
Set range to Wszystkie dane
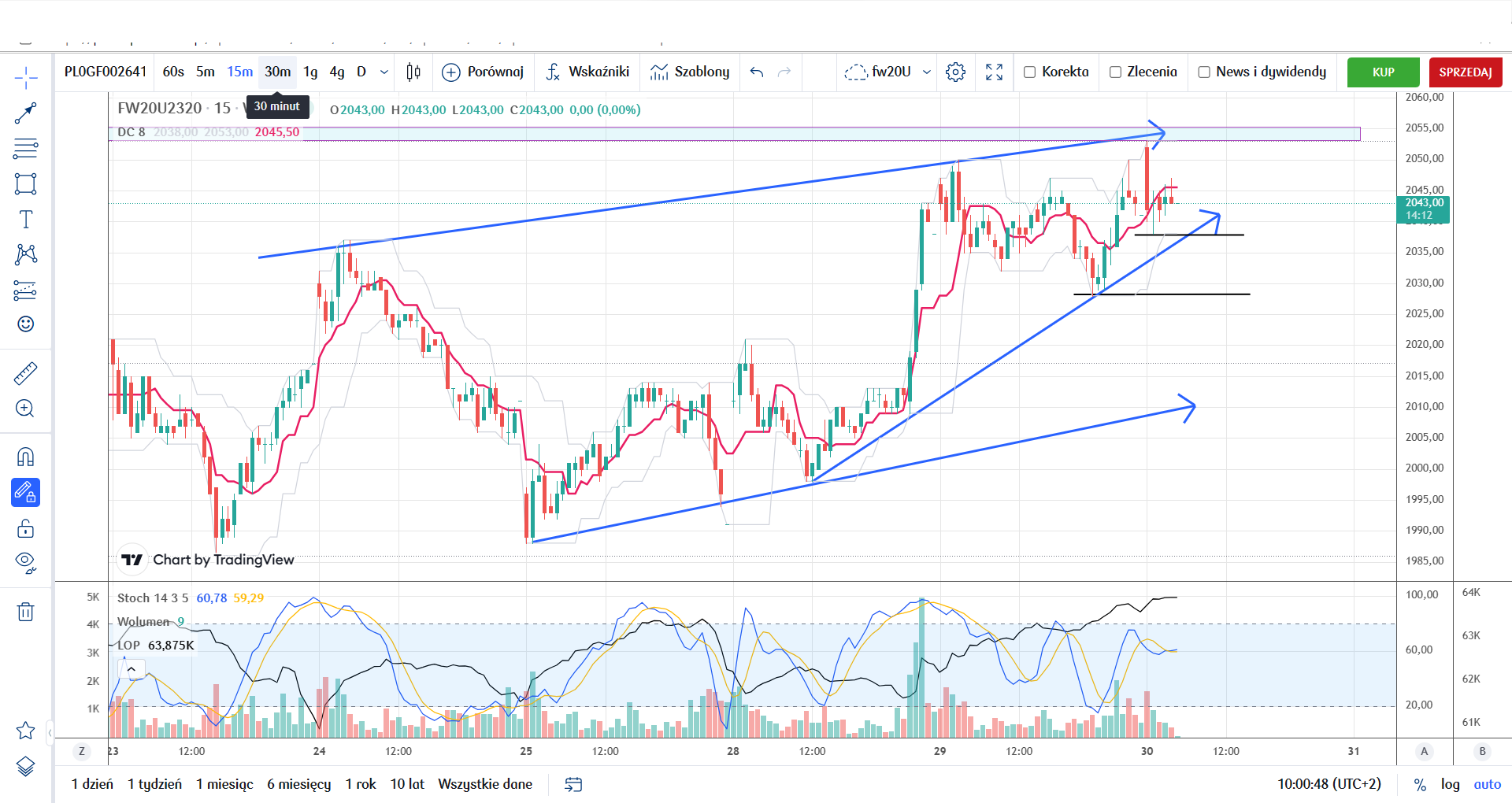click(x=485, y=784)
